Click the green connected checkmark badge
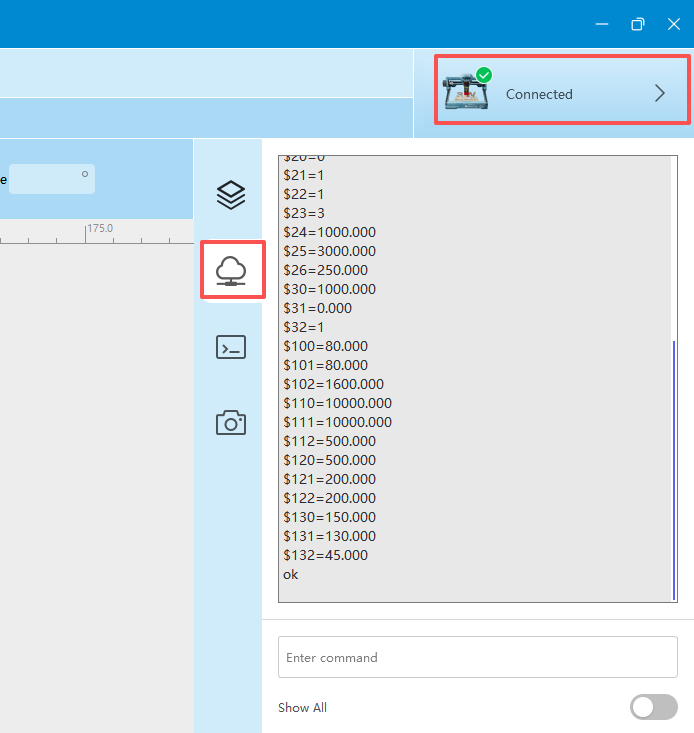 pos(484,75)
